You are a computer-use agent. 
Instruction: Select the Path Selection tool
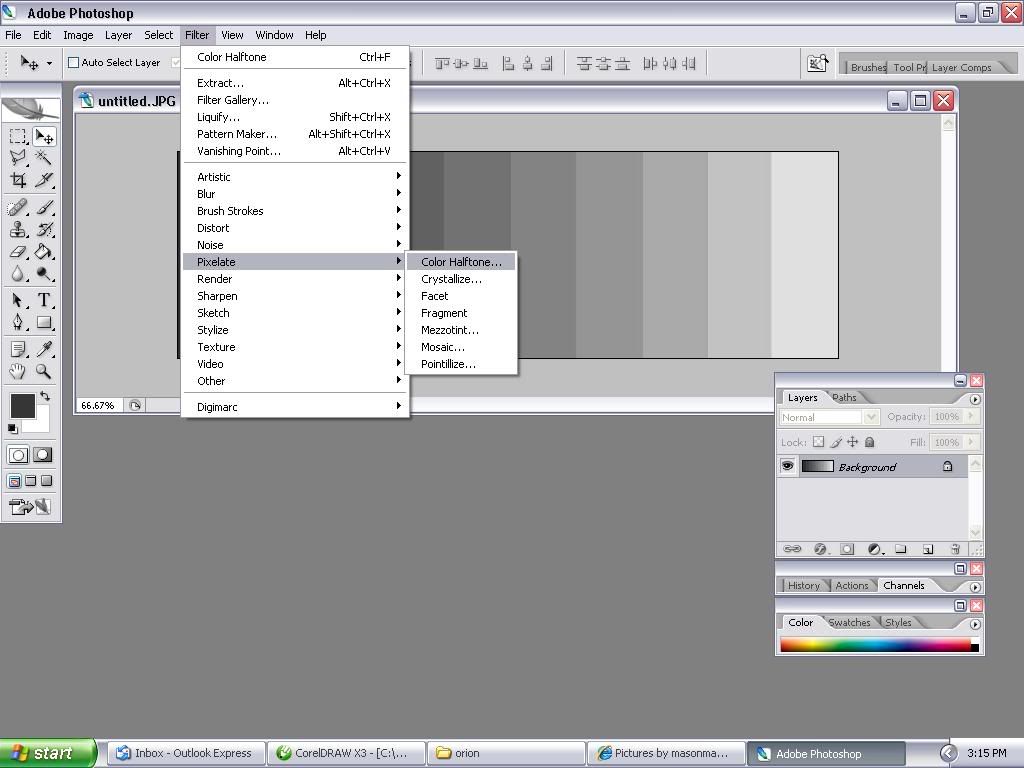[18, 300]
